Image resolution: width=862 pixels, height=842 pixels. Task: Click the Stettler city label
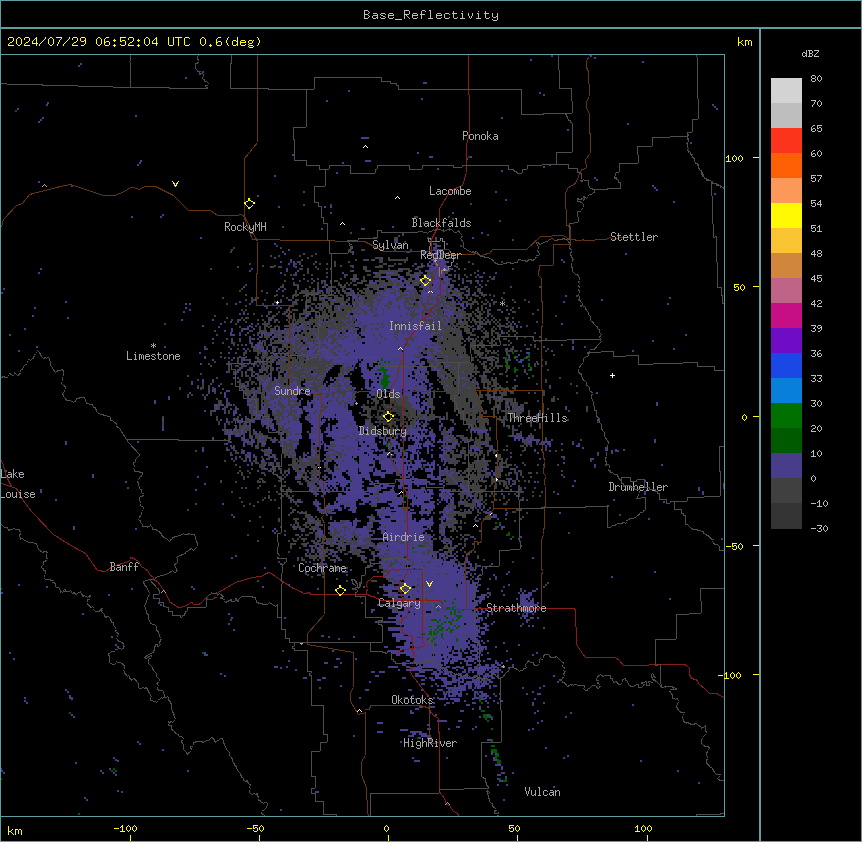(634, 237)
